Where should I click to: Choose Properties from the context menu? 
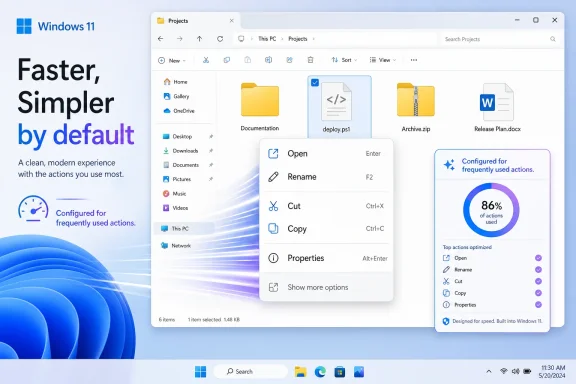pyautogui.click(x=326, y=258)
